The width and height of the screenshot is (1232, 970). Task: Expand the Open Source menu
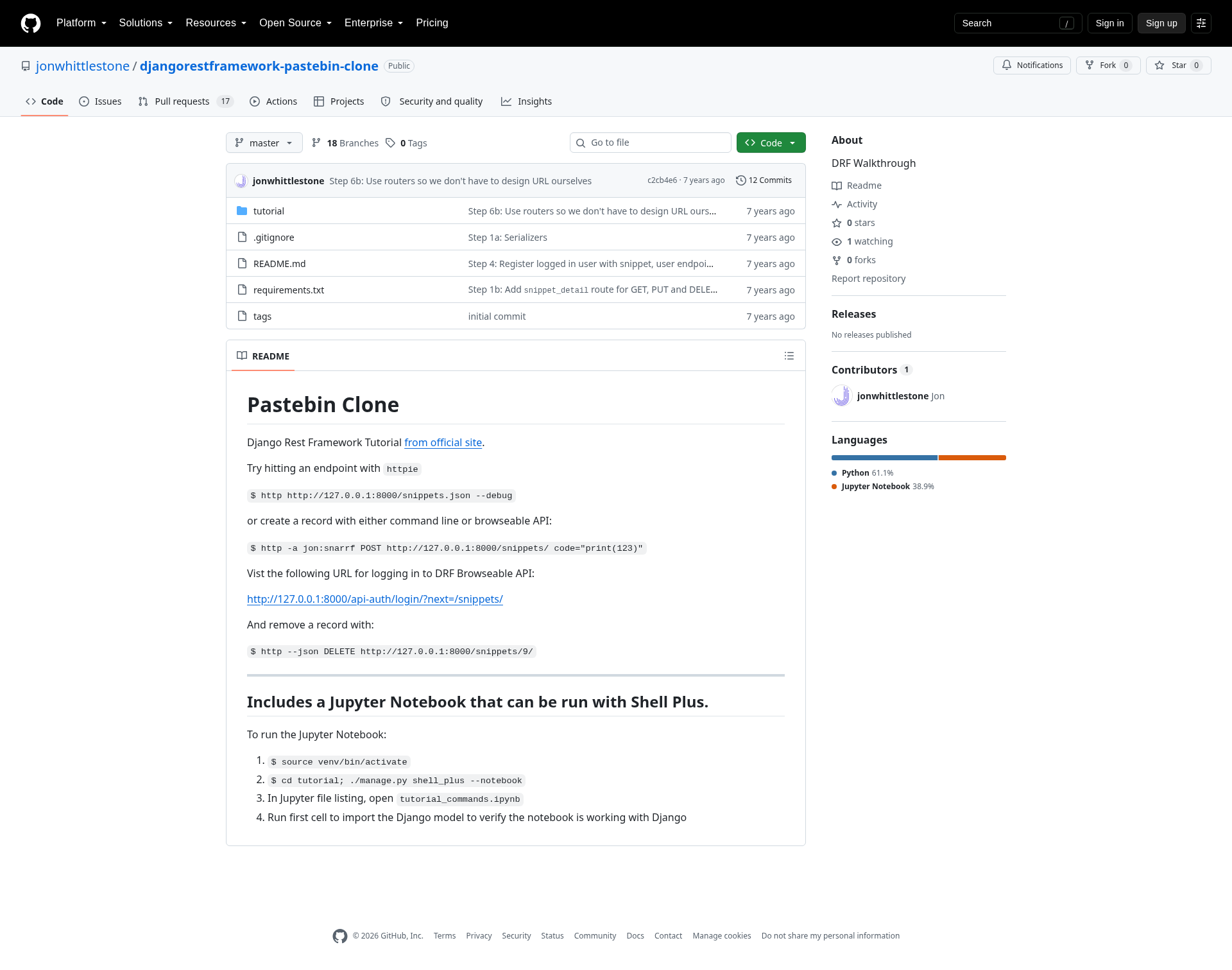click(x=295, y=23)
